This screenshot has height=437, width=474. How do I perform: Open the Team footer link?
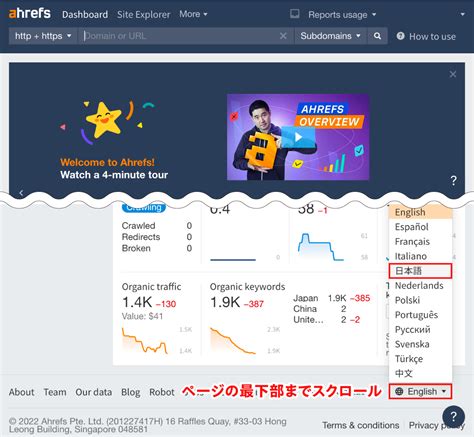point(55,392)
